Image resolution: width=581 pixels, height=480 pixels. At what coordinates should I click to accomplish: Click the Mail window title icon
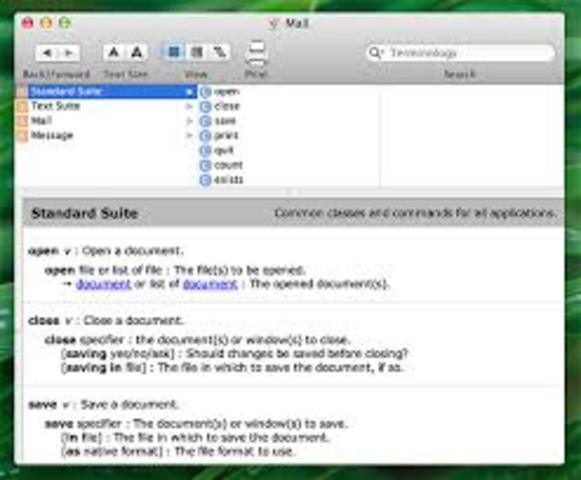(x=274, y=24)
